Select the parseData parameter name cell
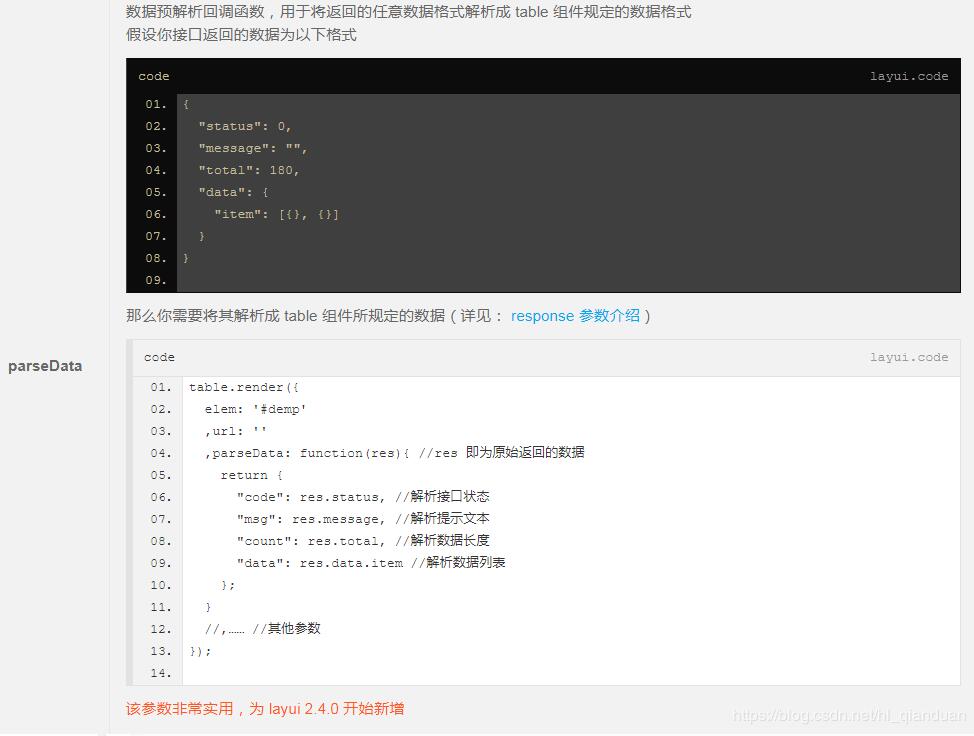 (x=45, y=366)
